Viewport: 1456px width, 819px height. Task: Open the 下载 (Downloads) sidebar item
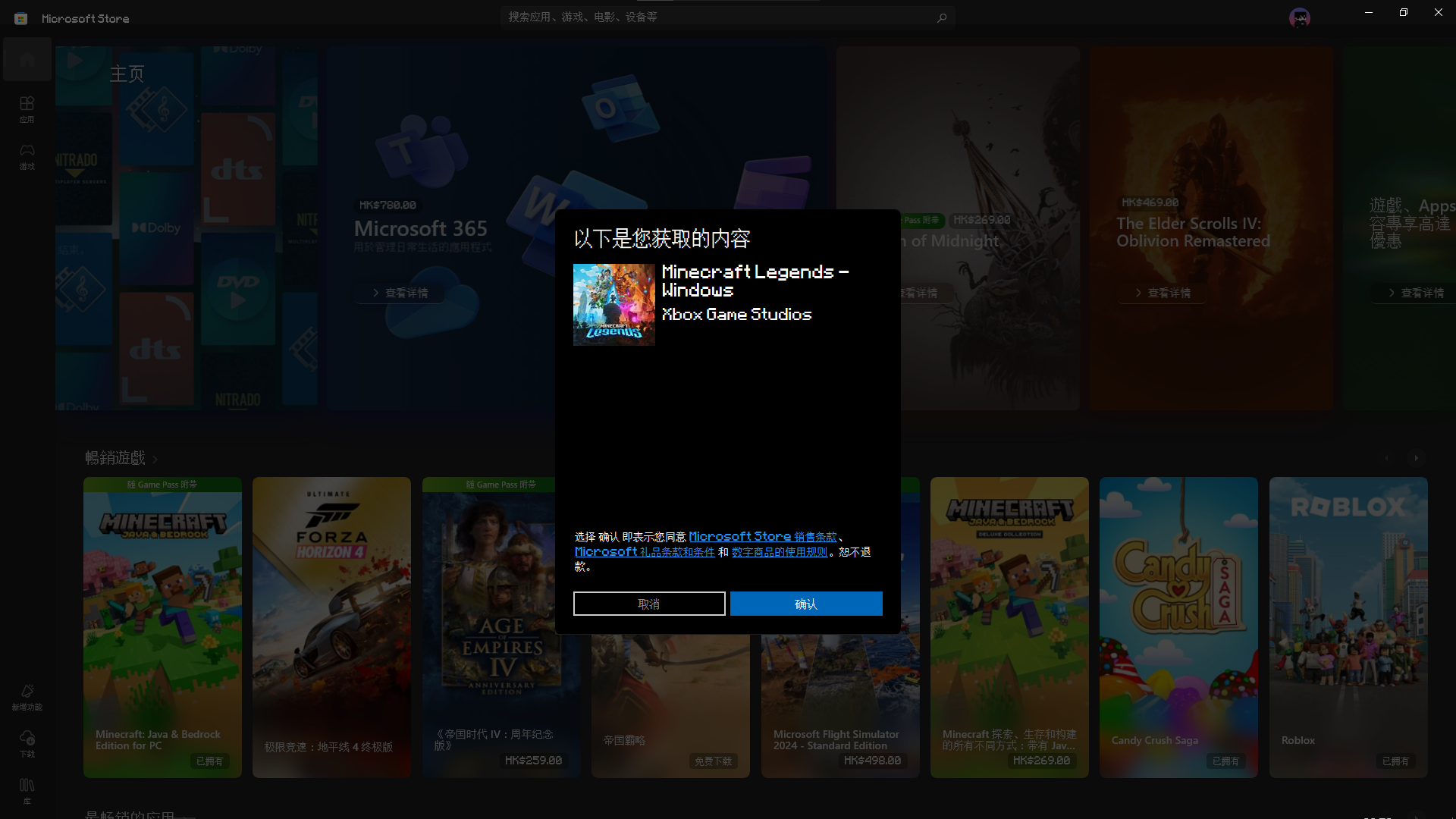(x=27, y=744)
